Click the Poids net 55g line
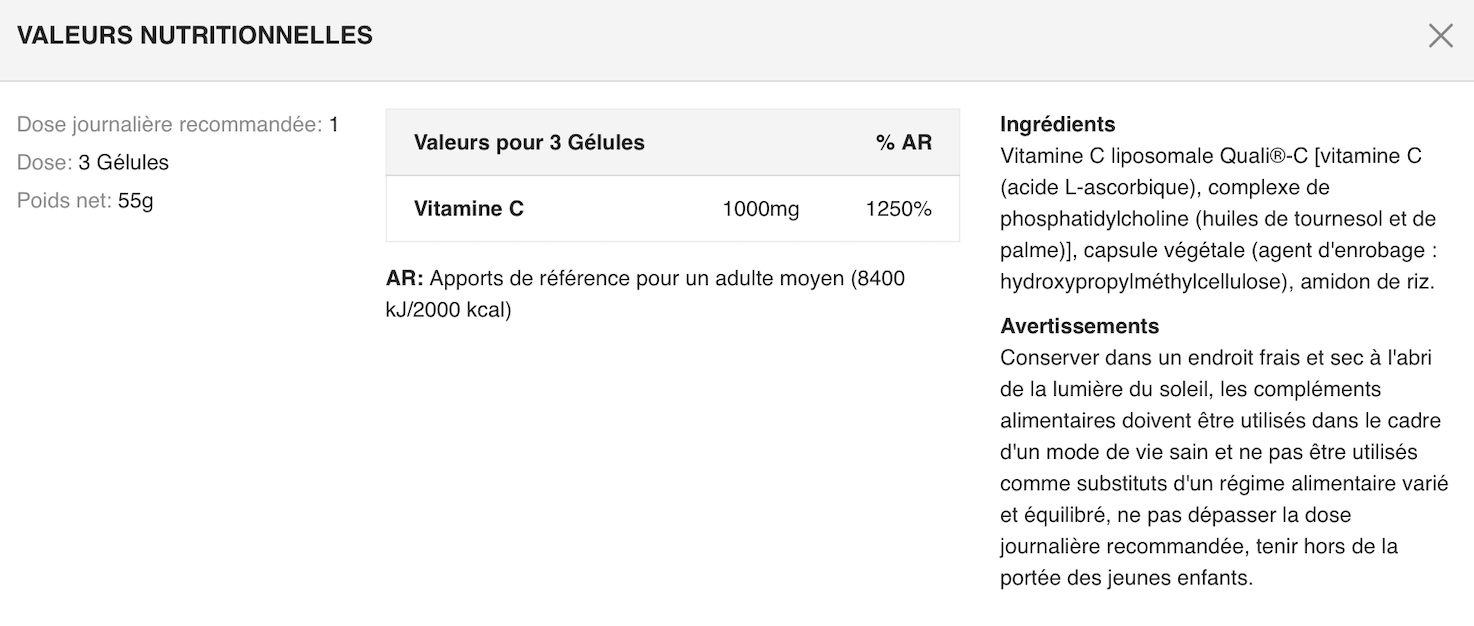 click(x=85, y=201)
